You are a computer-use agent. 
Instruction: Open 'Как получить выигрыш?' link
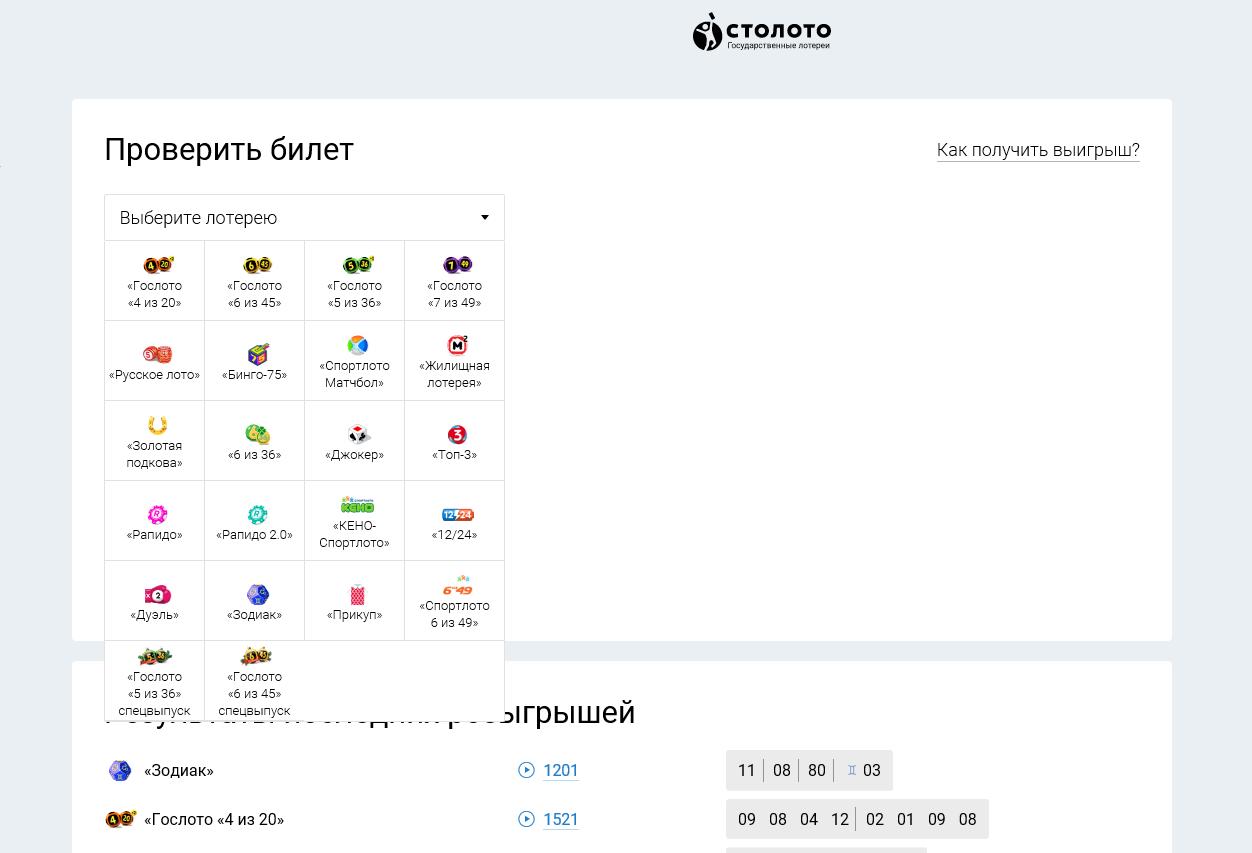pyautogui.click(x=1038, y=150)
